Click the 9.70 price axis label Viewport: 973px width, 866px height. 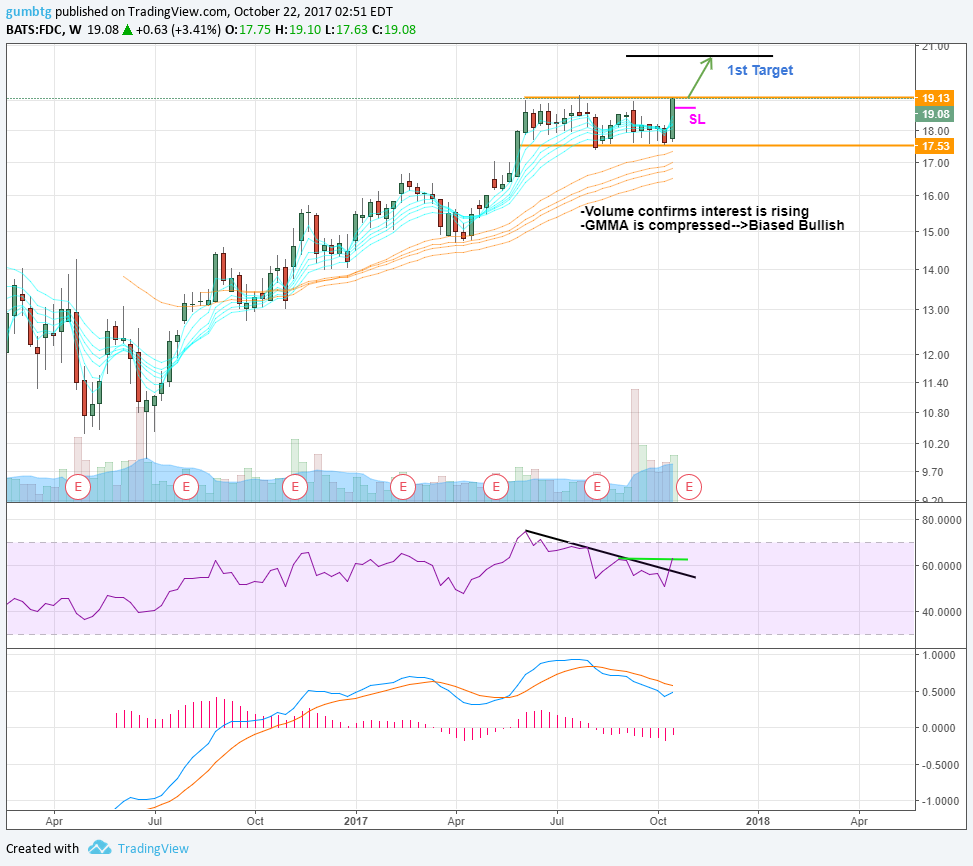click(x=933, y=473)
